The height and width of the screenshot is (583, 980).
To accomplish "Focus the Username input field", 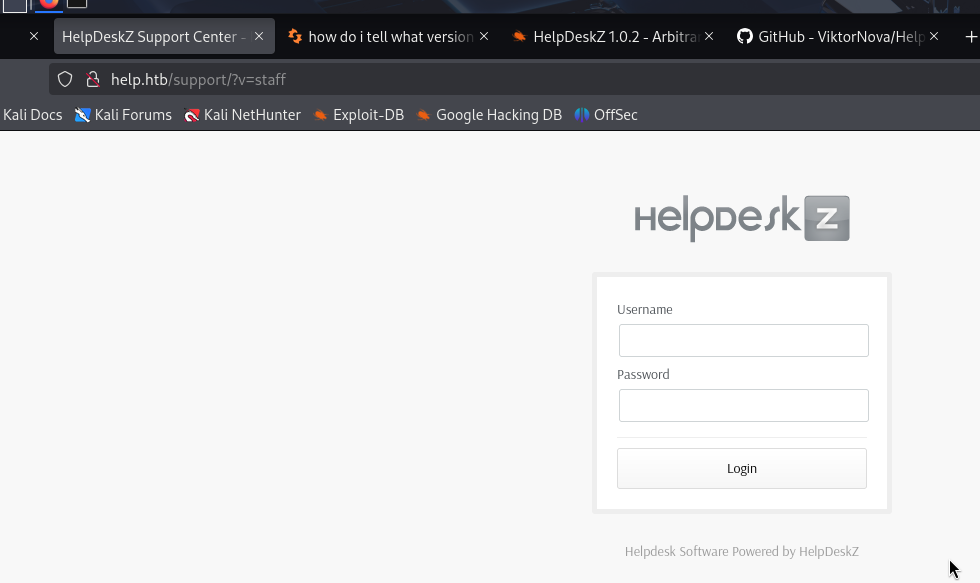I will [743, 340].
